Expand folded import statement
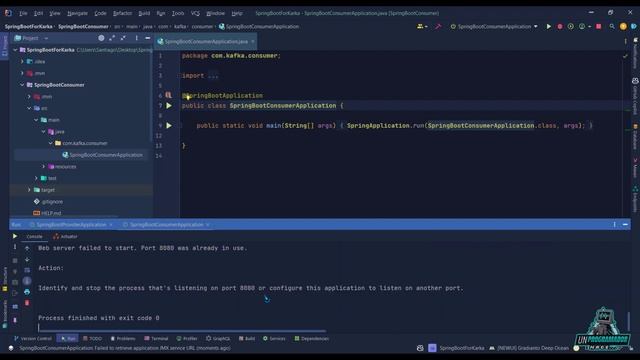 (x=213, y=76)
